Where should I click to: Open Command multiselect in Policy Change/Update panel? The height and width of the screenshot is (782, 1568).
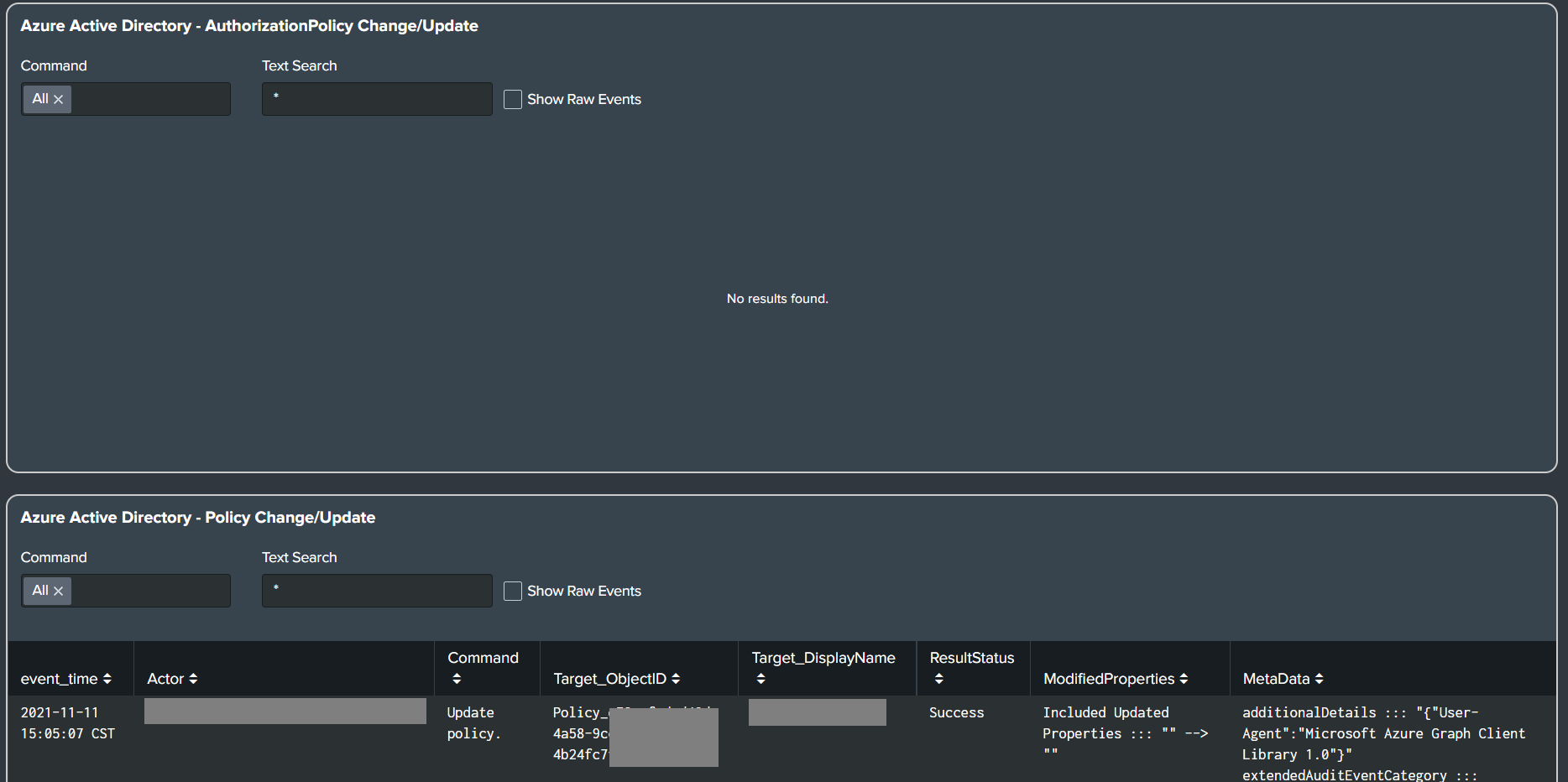[x=126, y=591]
